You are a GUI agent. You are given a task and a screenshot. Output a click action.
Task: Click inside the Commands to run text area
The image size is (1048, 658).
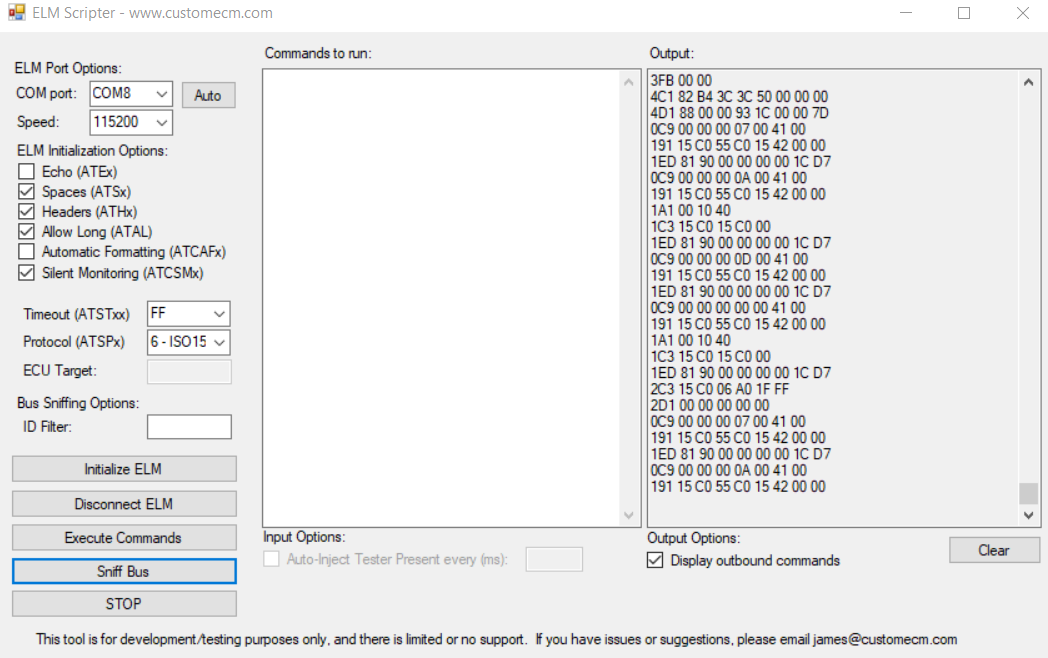[442, 298]
